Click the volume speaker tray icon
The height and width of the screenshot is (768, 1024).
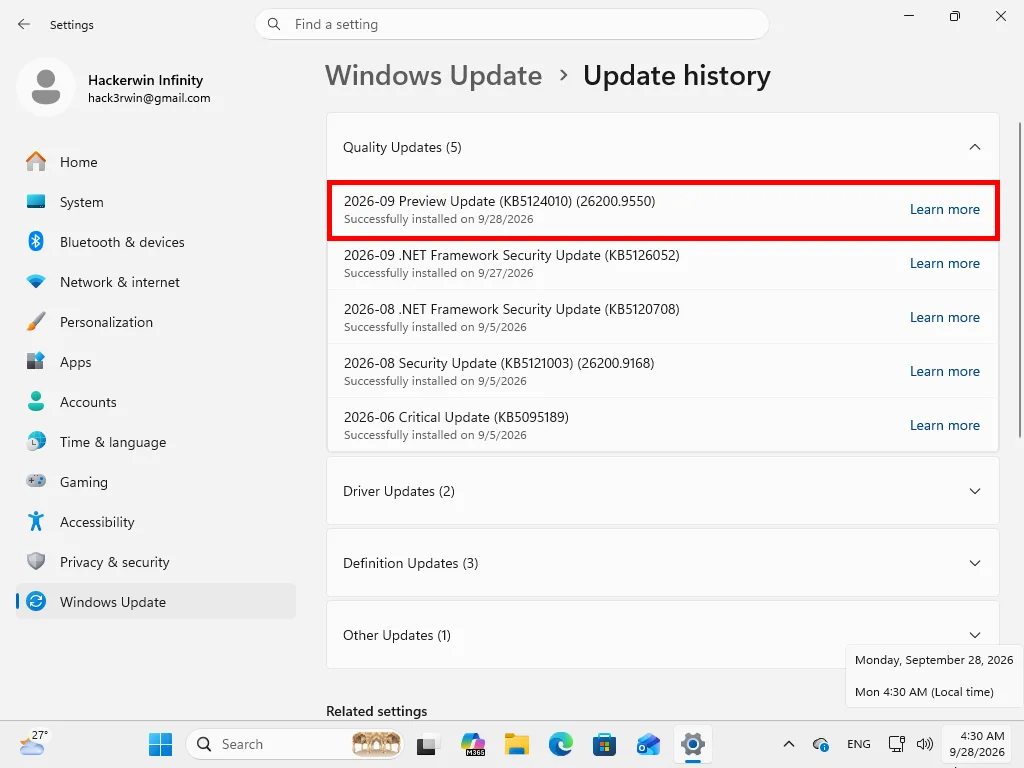coord(924,744)
